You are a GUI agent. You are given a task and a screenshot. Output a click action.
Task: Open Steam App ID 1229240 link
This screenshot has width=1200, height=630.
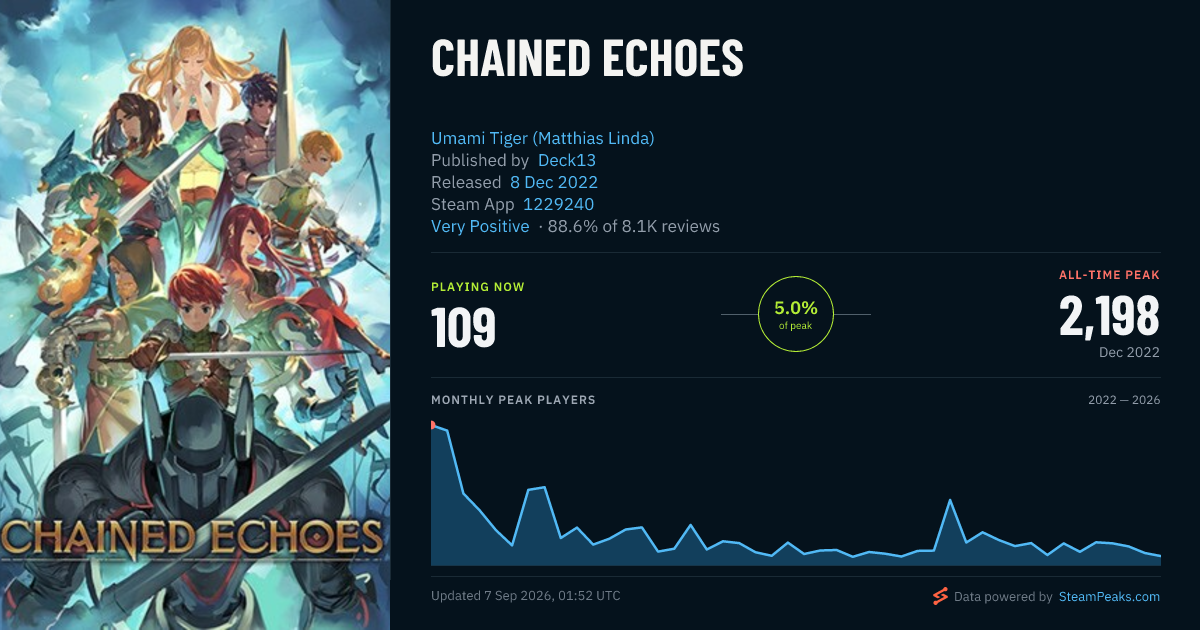click(x=559, y=204)
